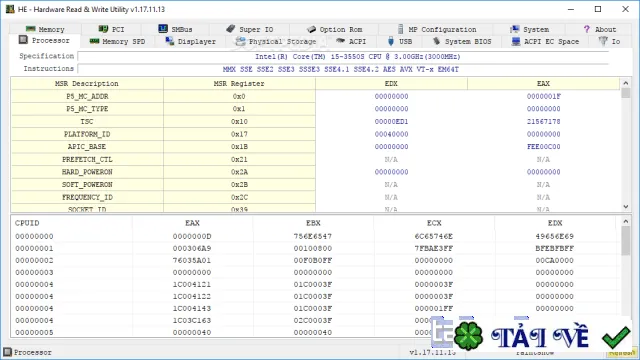Screen dimensions: 640x360
Task: Click the Io tab icon
Action: pos(603,41)
